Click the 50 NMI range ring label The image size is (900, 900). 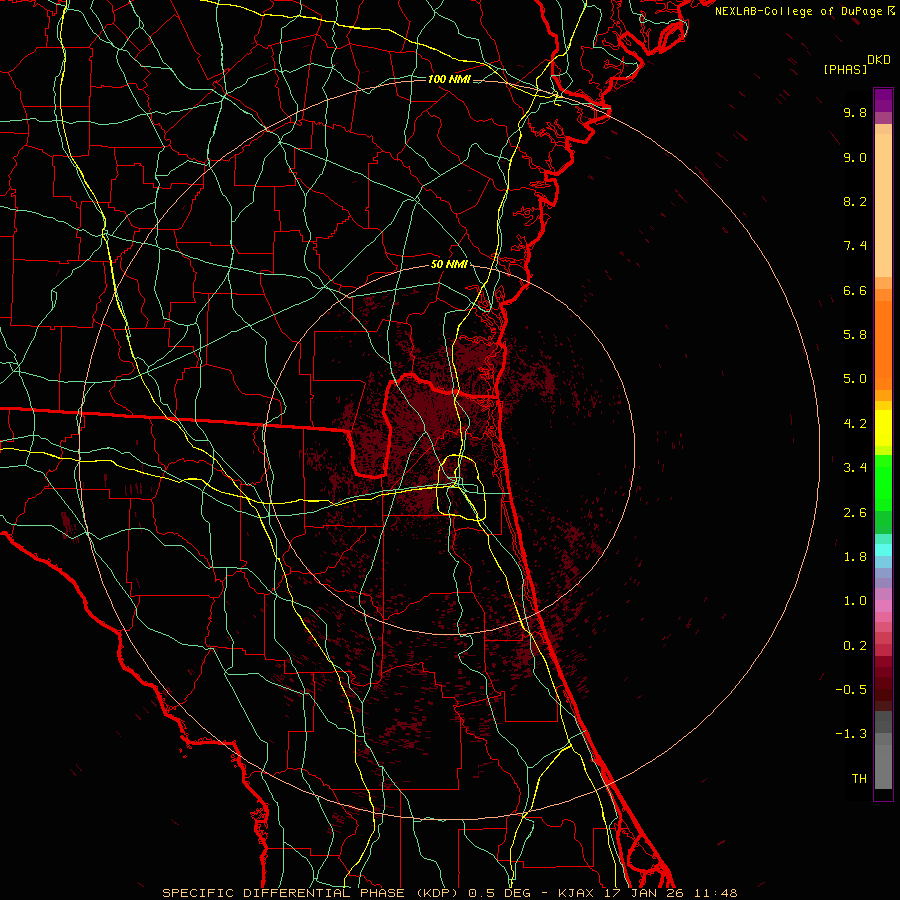449,264
